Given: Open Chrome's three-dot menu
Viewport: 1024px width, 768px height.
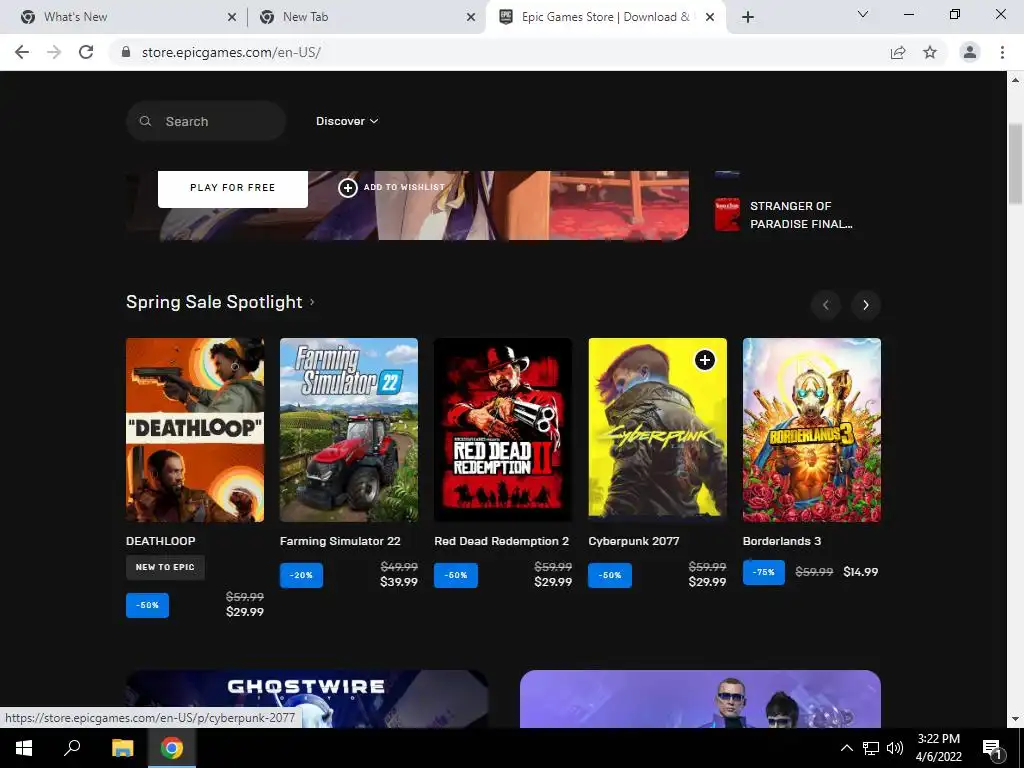Looking at the screenshot, I should (1002, 52).
